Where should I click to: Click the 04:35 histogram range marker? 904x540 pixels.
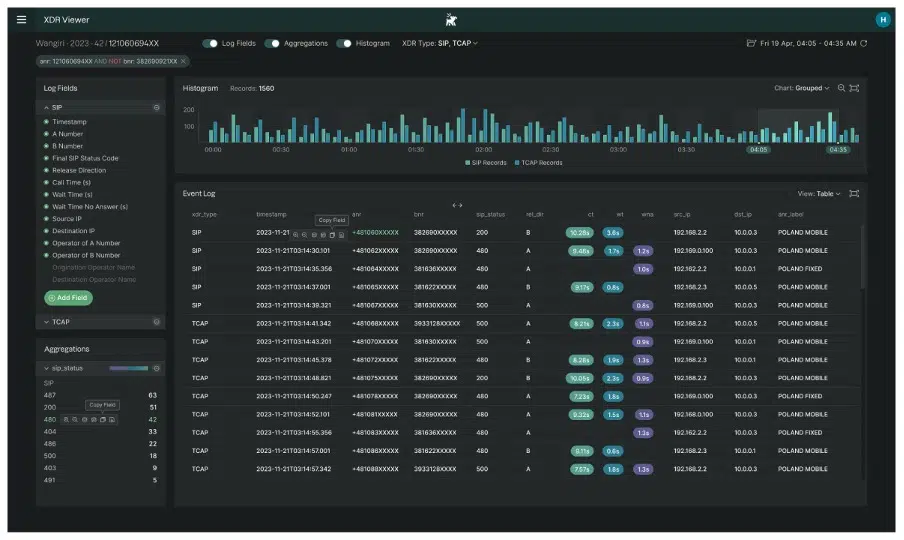pyautogui.click(x=838, y=150)
